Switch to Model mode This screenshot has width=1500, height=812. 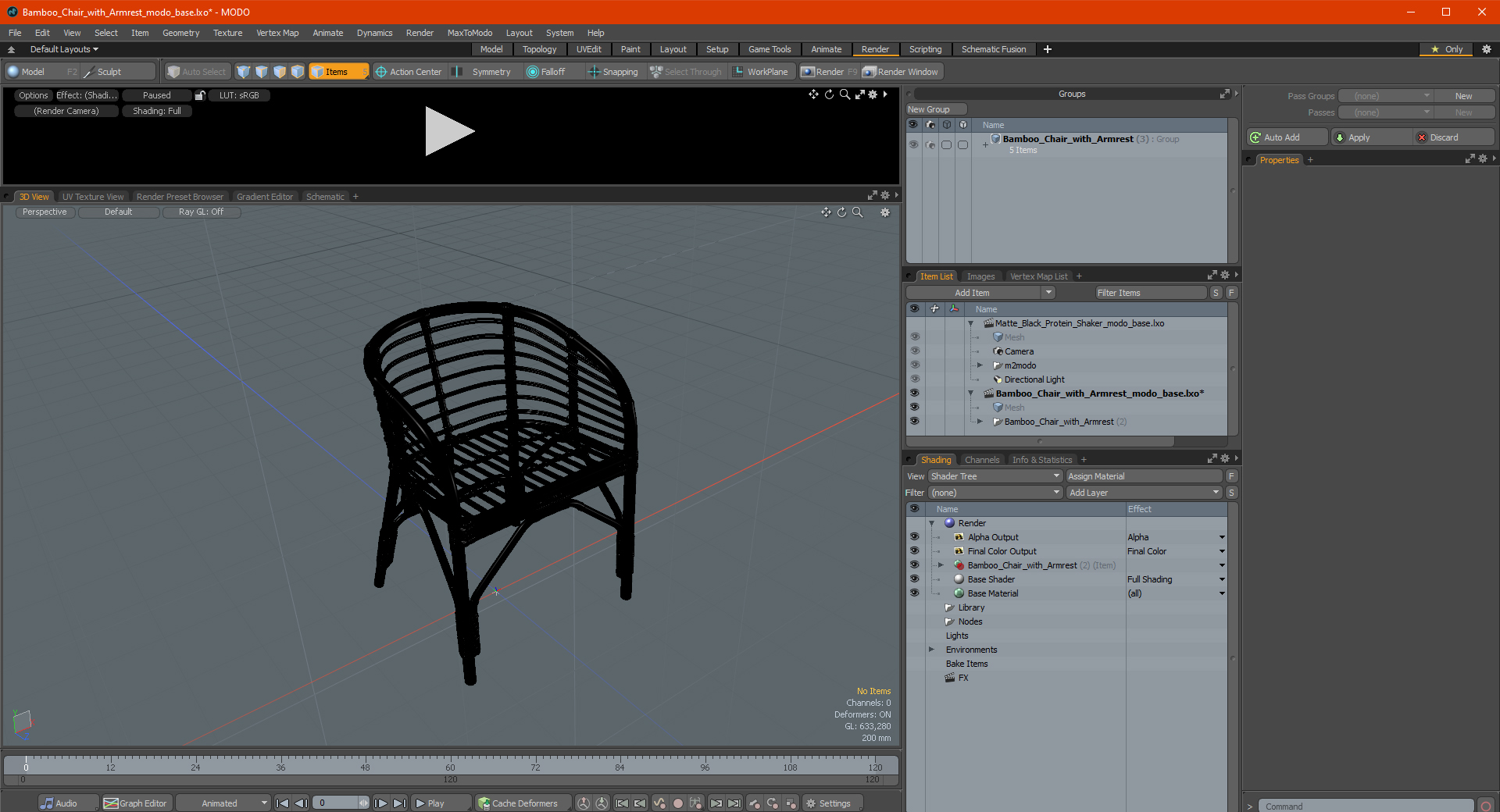(x=42, y=72)
